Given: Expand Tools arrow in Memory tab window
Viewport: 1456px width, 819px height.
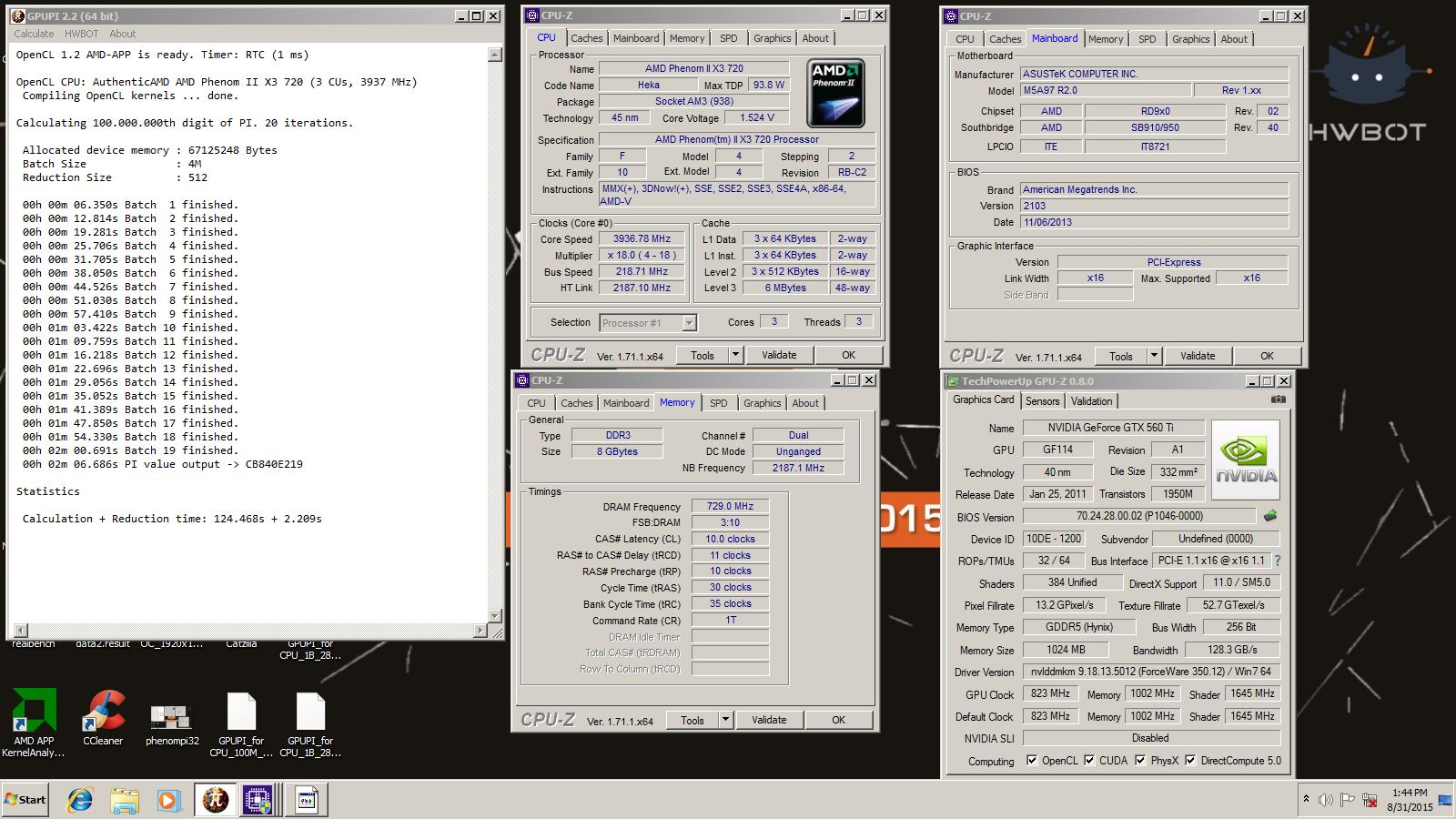Looking at the screenshot, I should click(x=725, y=720).
